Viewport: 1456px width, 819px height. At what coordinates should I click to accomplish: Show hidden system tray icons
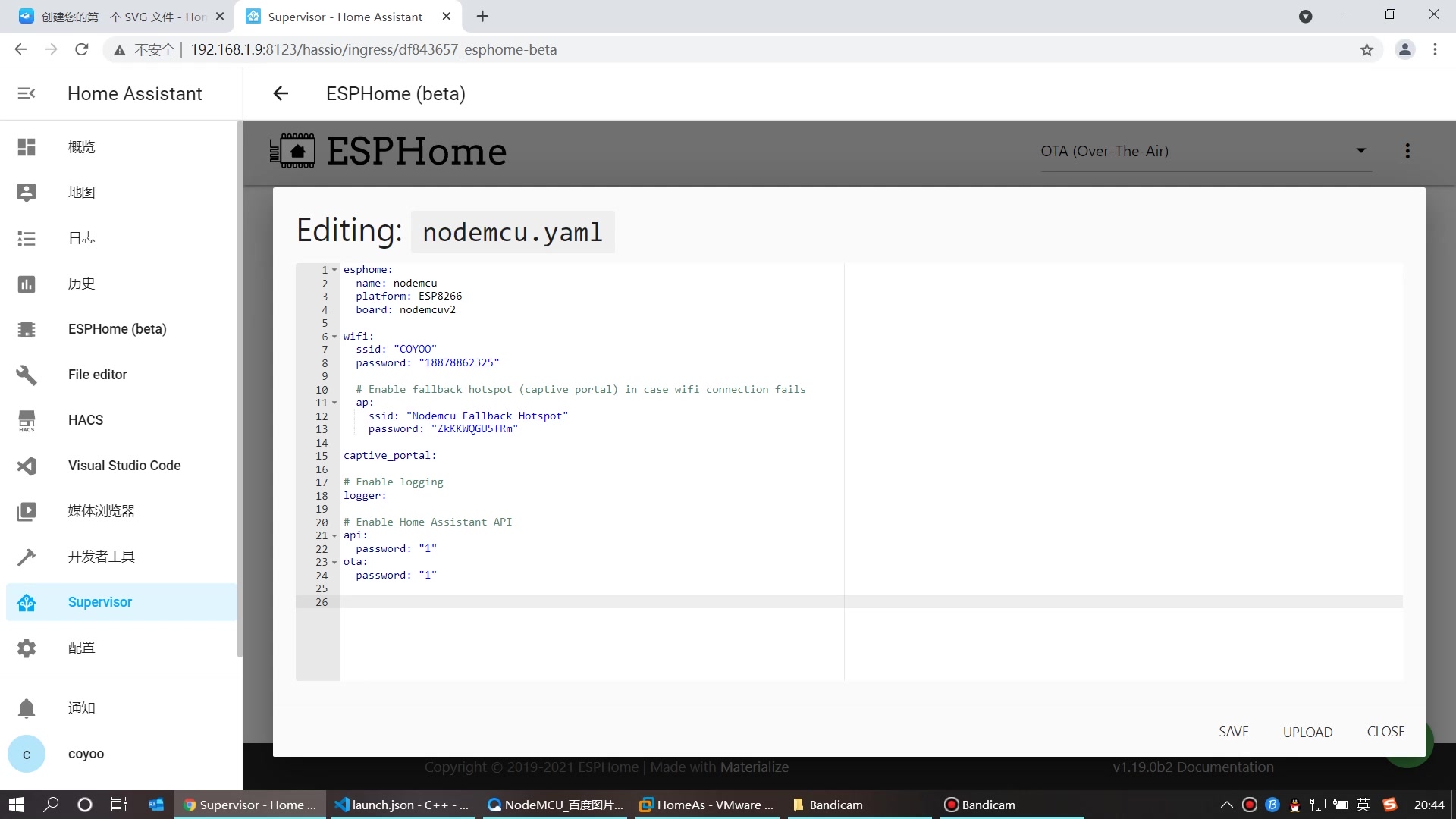[x=1226, y=805]
